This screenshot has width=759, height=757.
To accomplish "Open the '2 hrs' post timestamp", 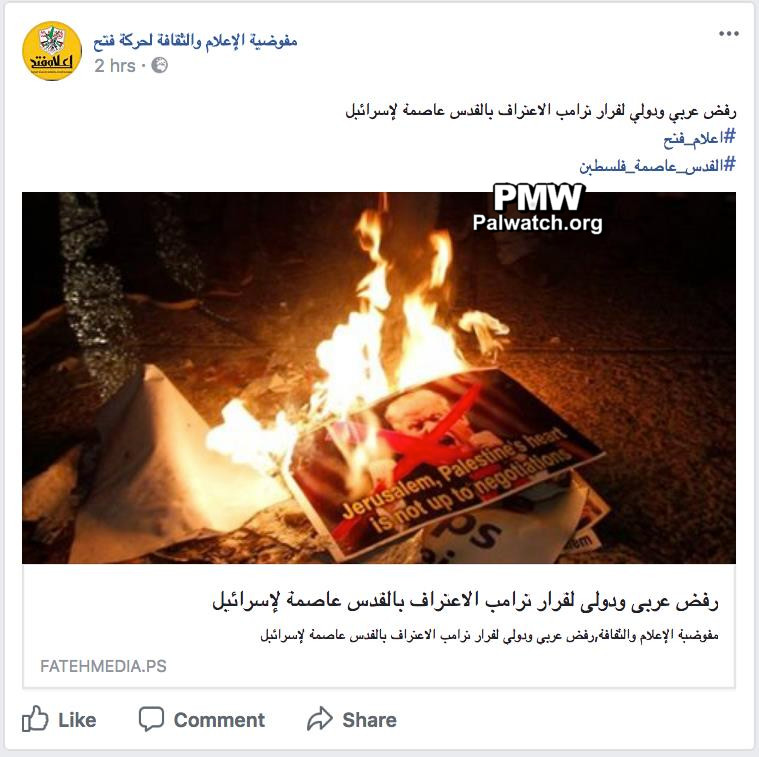I will (x=115, y=66).
